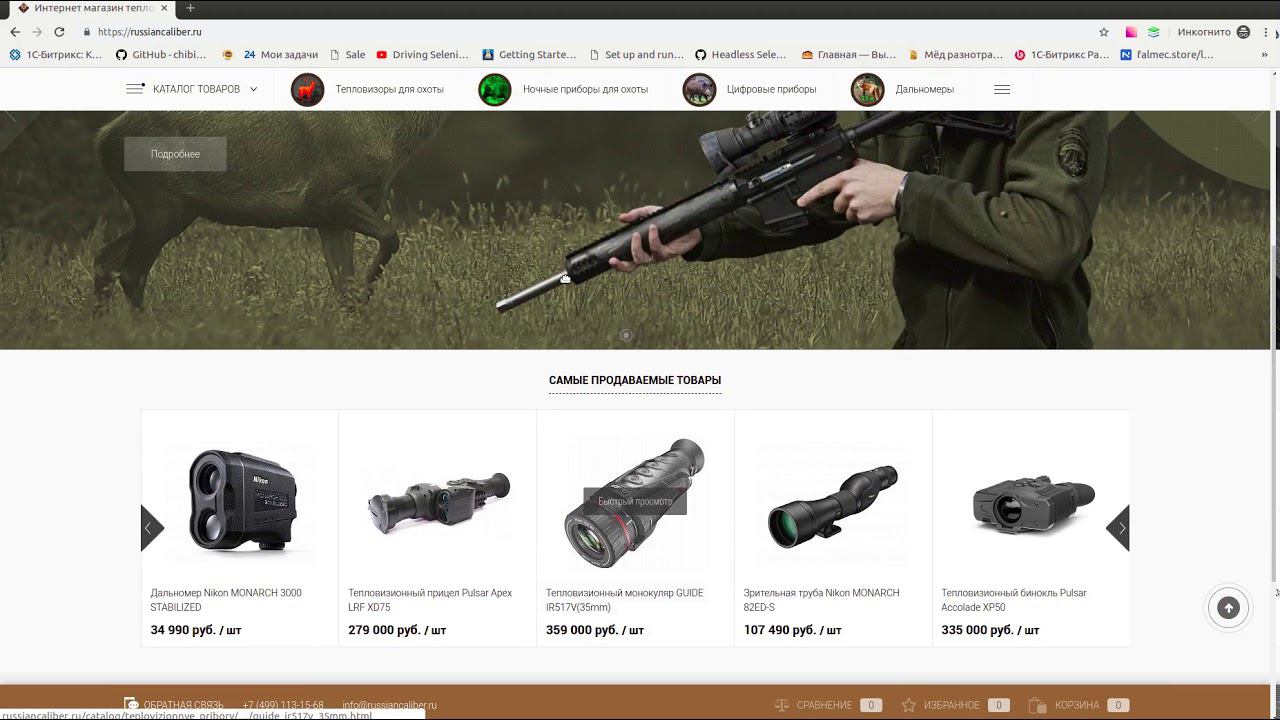Click the Избранное star icon
Screen dimensions: 1280x720
pos(909,705)
